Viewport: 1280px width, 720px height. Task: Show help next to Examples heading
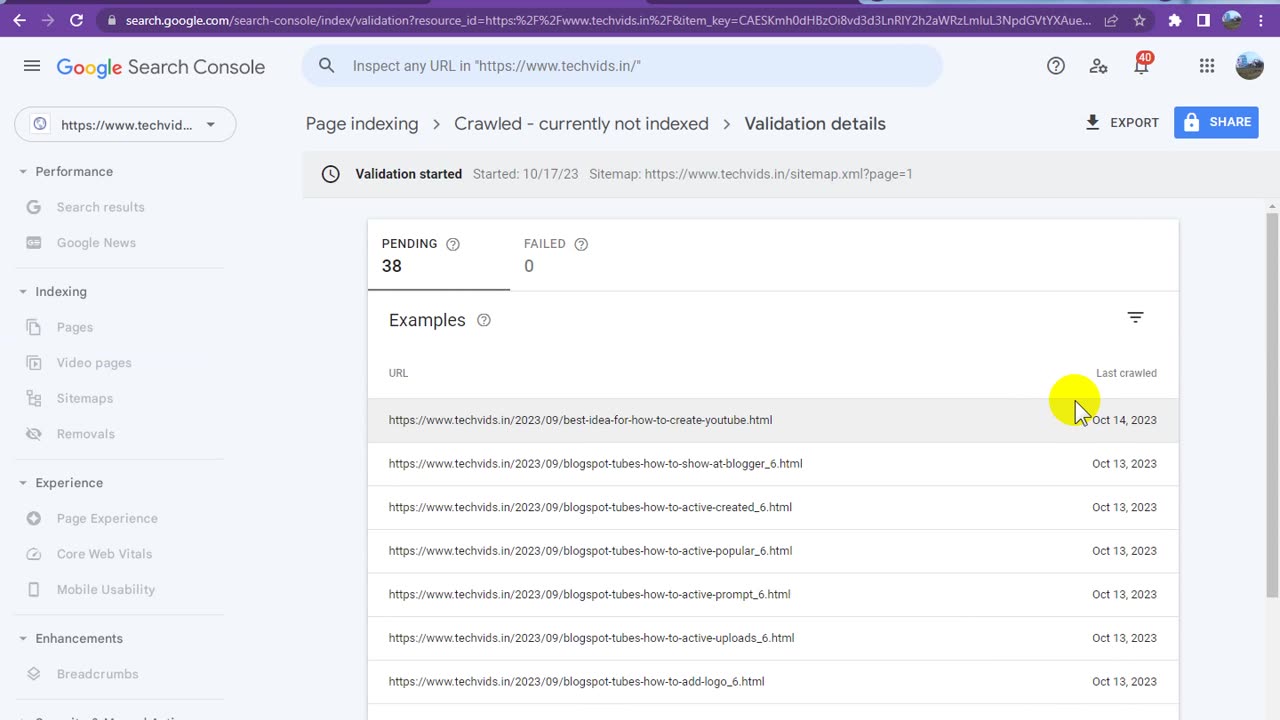[x=484, y=320]
